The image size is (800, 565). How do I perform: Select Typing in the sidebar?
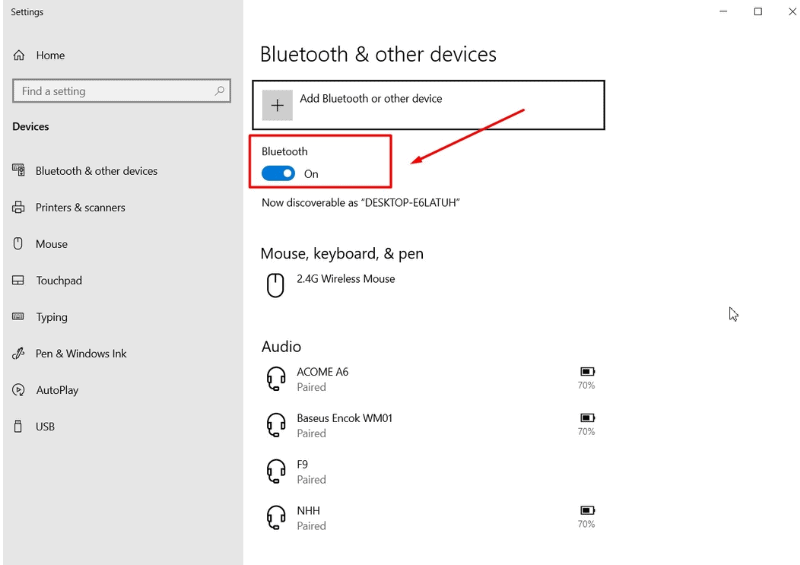click(x=51, y=317)
